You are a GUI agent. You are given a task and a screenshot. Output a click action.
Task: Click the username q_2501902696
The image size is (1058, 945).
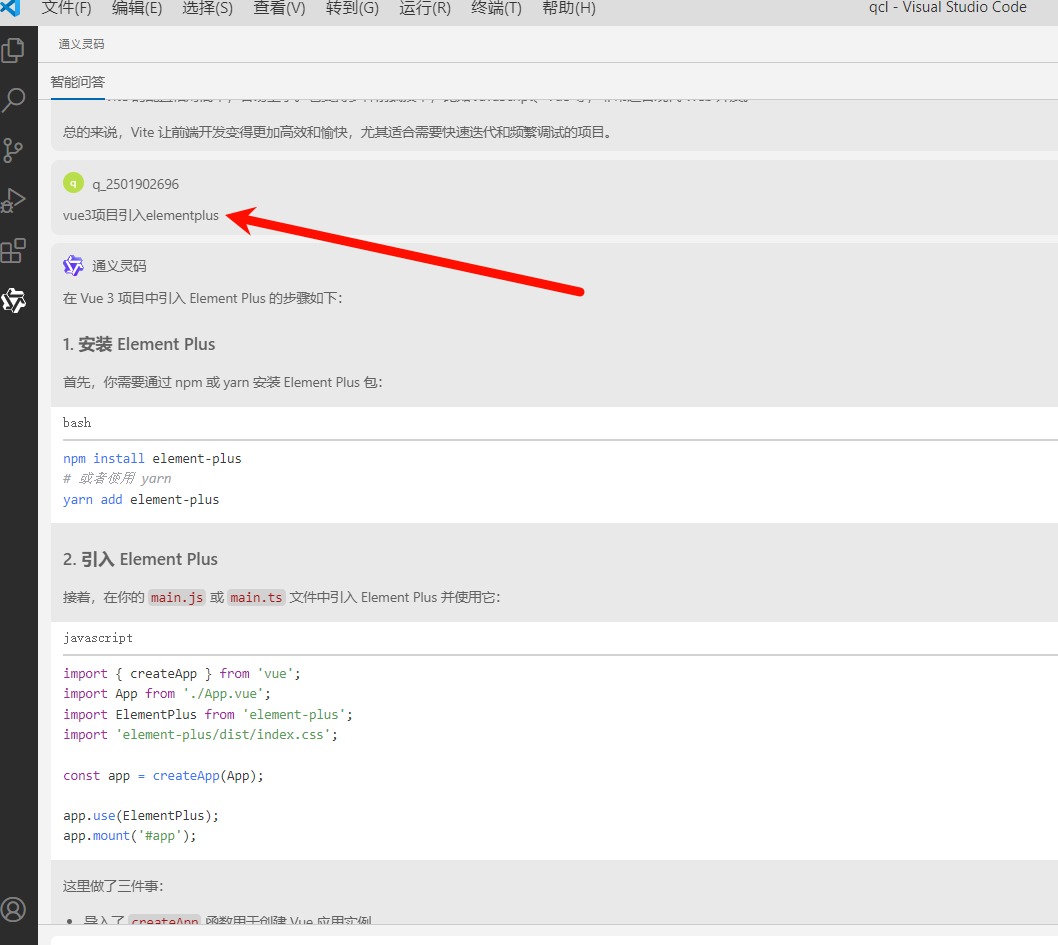(x=136, y=184)
